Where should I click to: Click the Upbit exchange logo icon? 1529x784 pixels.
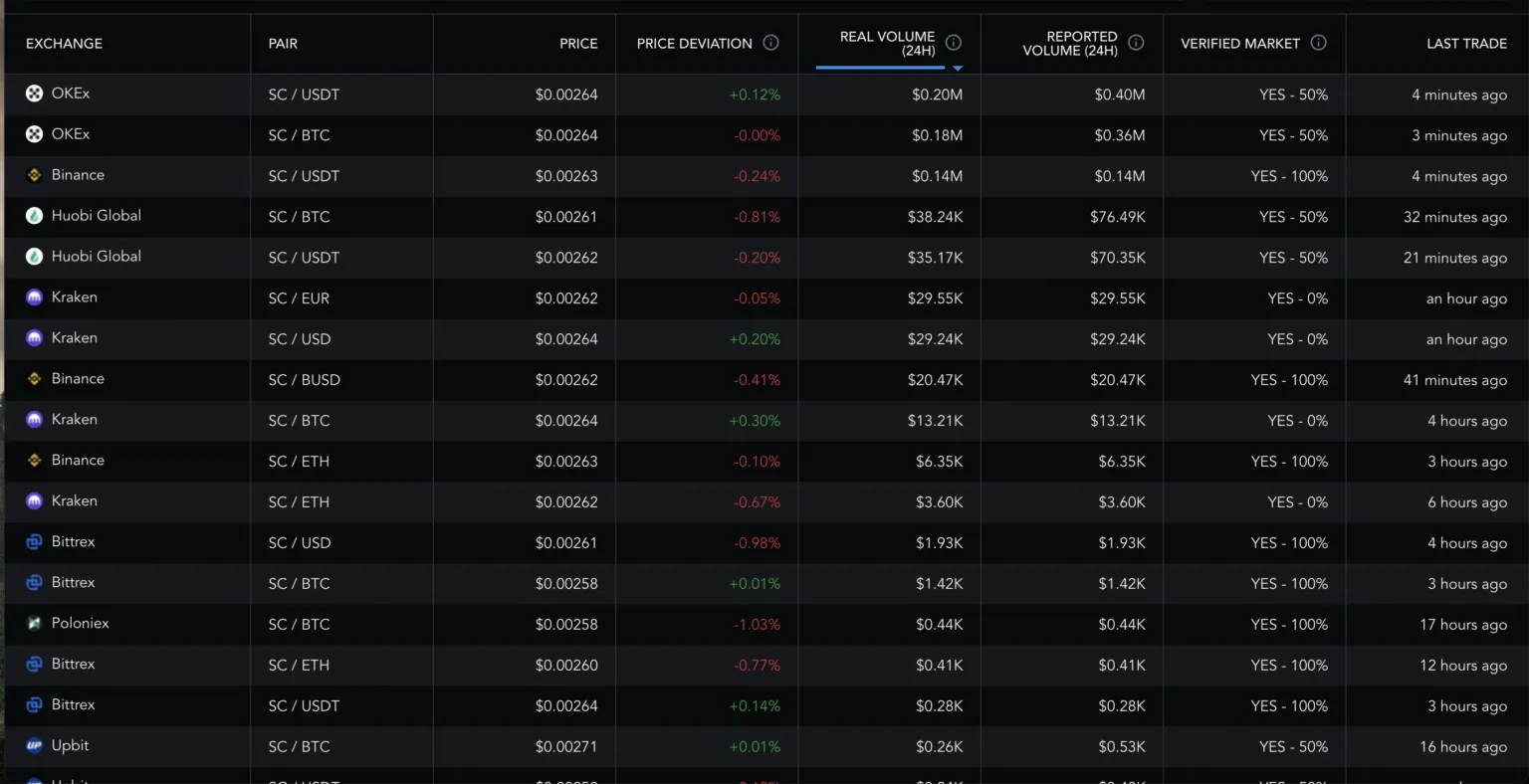34,745
